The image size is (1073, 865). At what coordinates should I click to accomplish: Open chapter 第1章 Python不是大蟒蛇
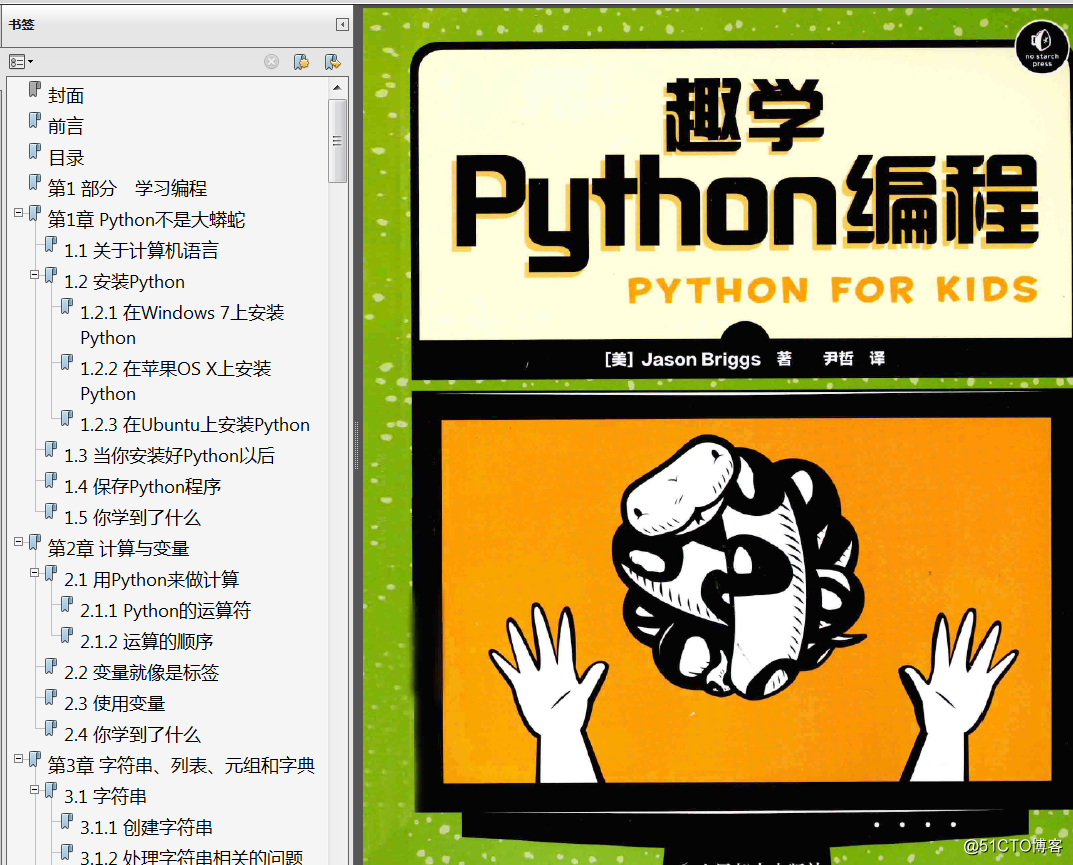[x=146, y=220]
